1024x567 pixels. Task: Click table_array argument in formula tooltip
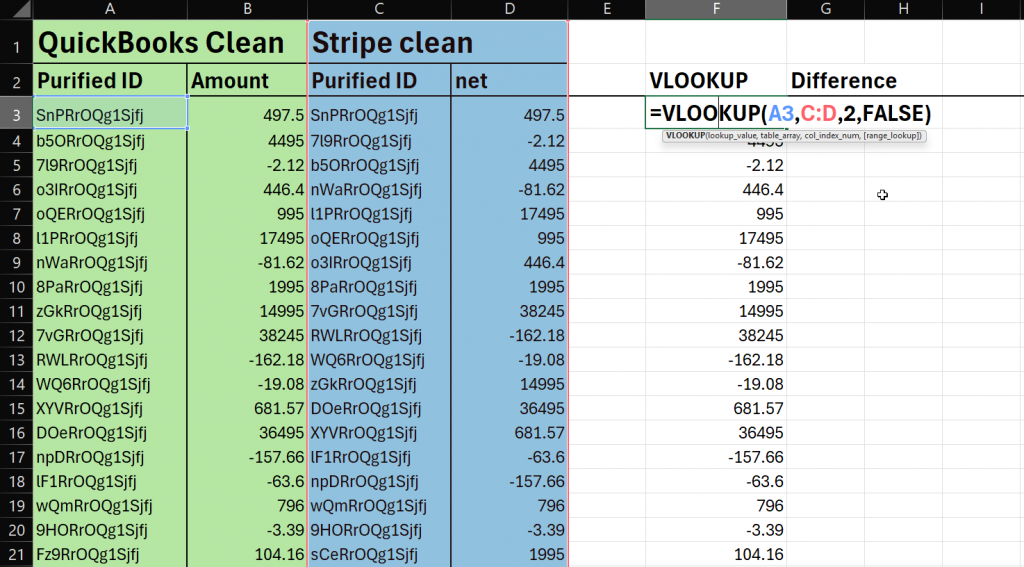click(x=782, y=135)
